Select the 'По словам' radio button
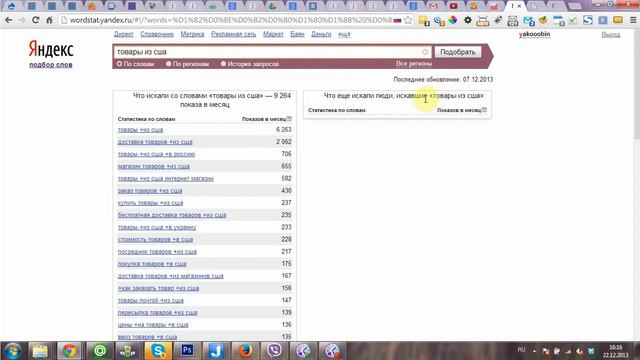This screenshot has width=640, height=360. [x=119, y=64]
